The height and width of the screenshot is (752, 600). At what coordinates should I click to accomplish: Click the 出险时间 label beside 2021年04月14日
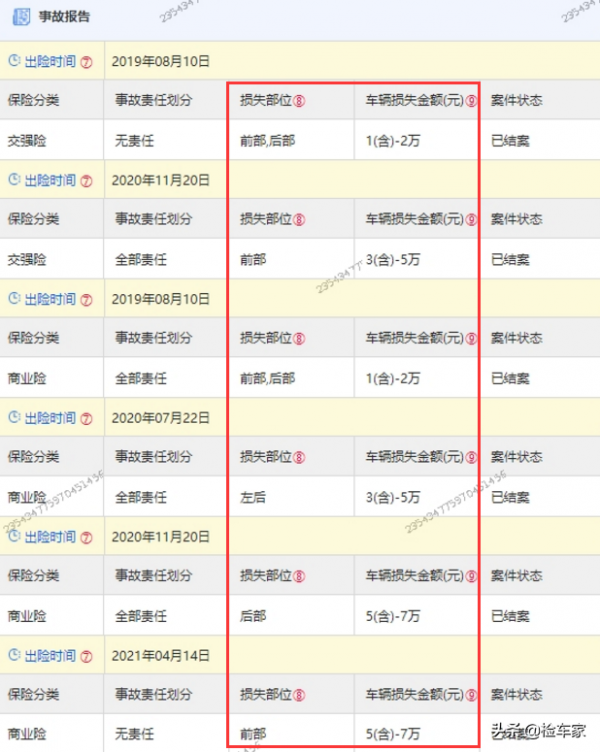click(x=50, y=656)
